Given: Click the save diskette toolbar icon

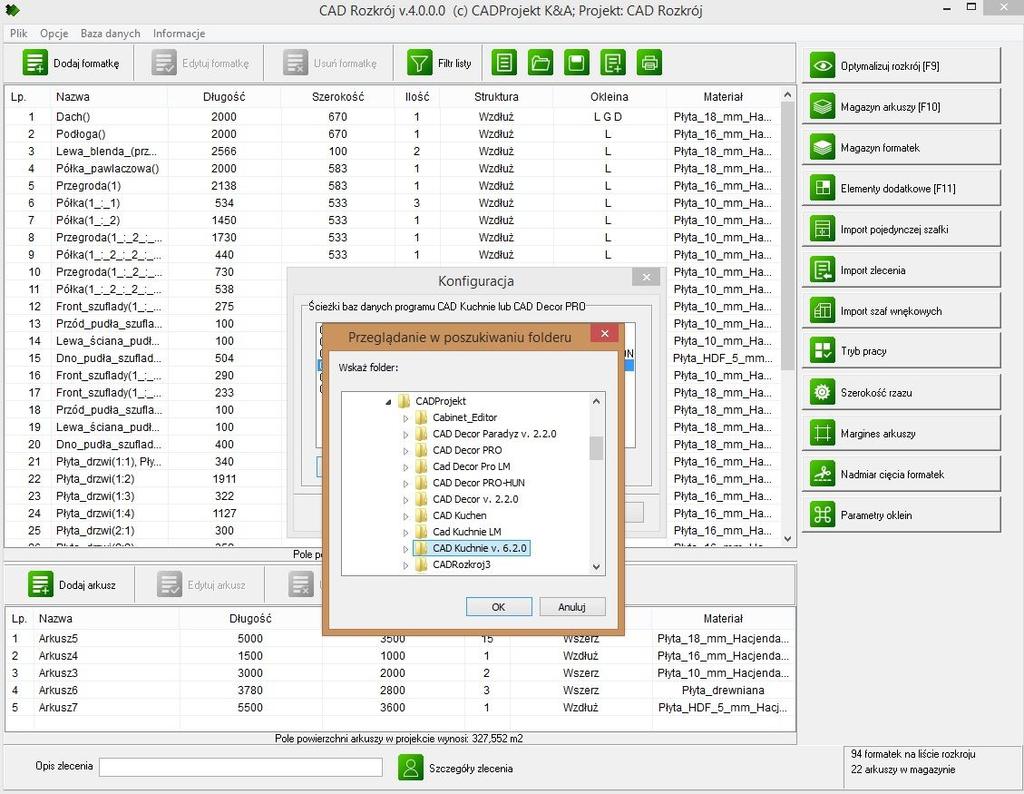Looking at the screenshot, I should [577, 63].
